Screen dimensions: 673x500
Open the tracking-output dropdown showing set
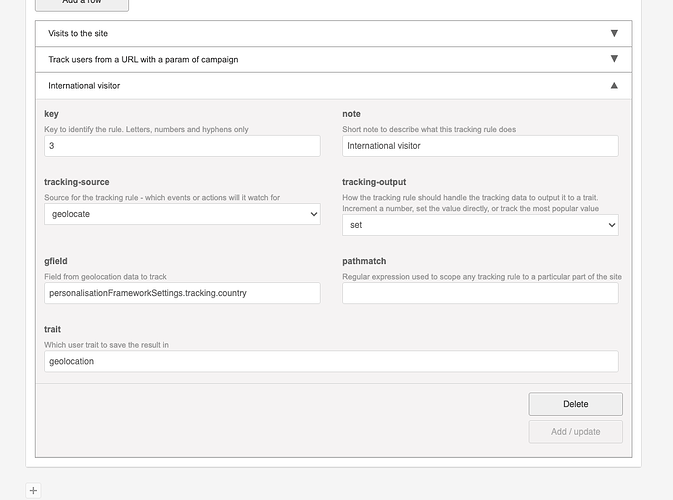(480, 225)
